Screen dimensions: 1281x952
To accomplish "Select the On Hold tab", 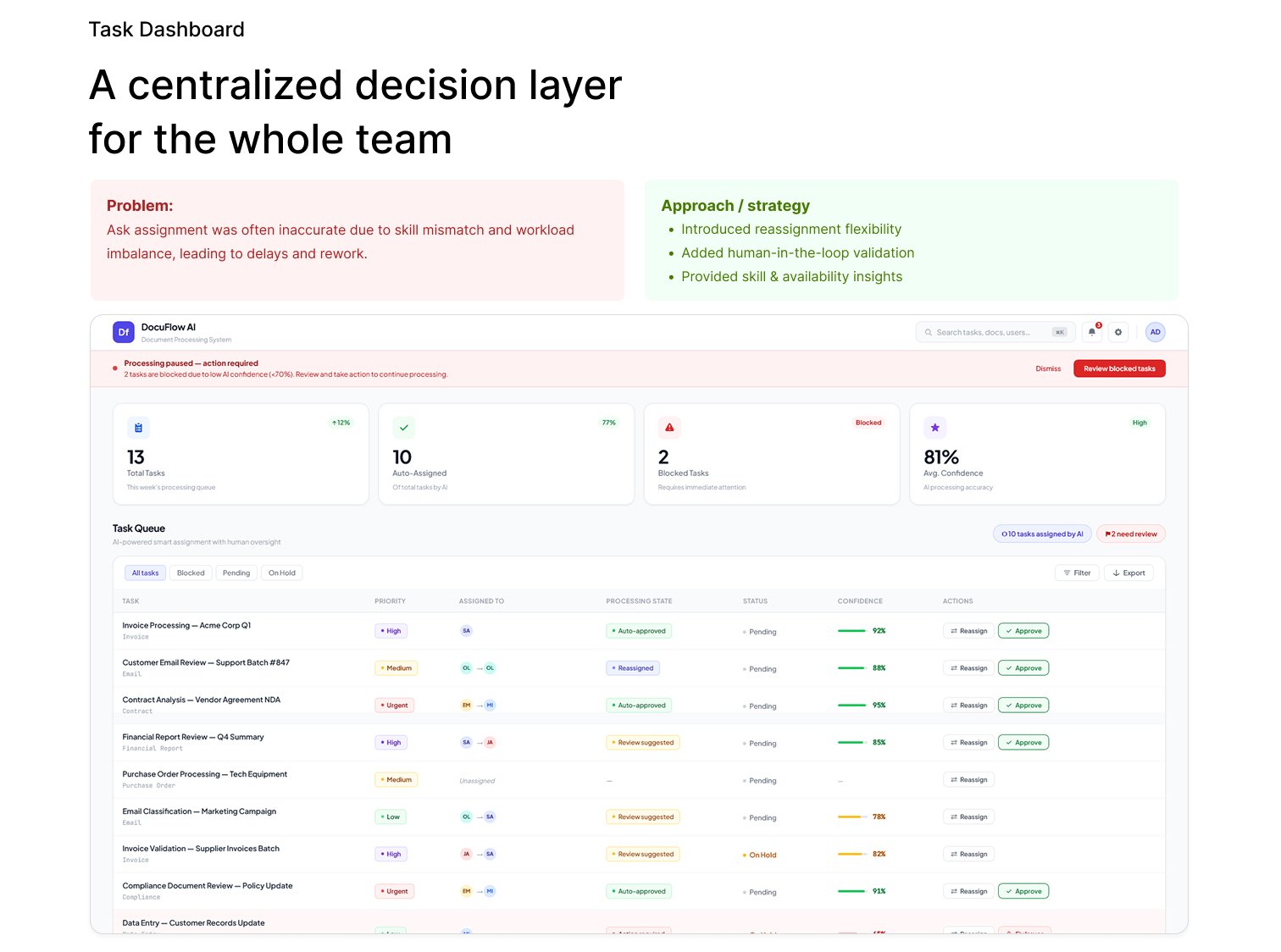I will 282,573.
